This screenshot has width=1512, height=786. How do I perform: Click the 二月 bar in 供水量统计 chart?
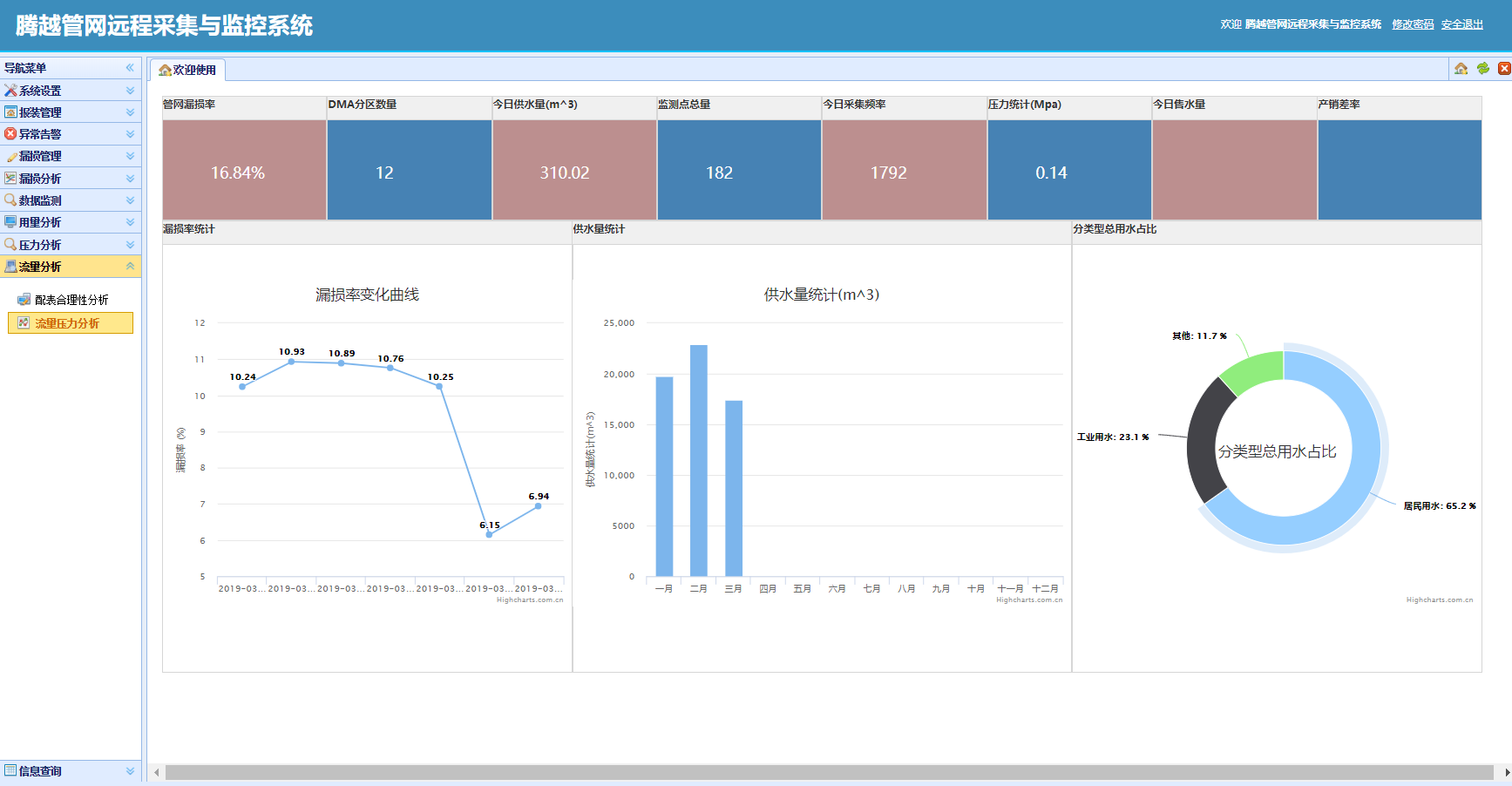click(x=699, y=460)
